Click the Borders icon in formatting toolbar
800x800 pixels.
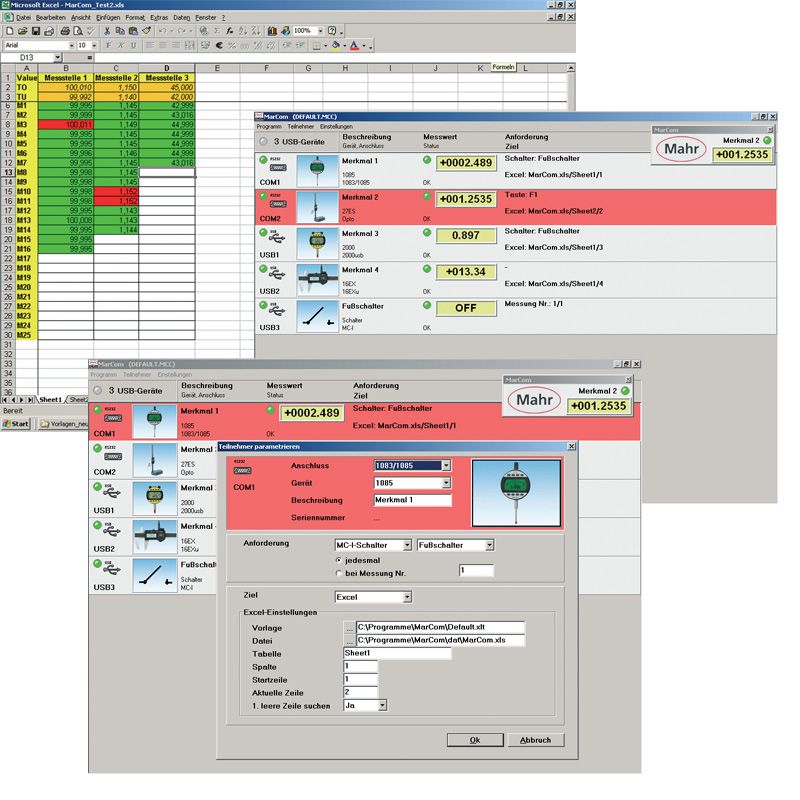pos(316,45)
